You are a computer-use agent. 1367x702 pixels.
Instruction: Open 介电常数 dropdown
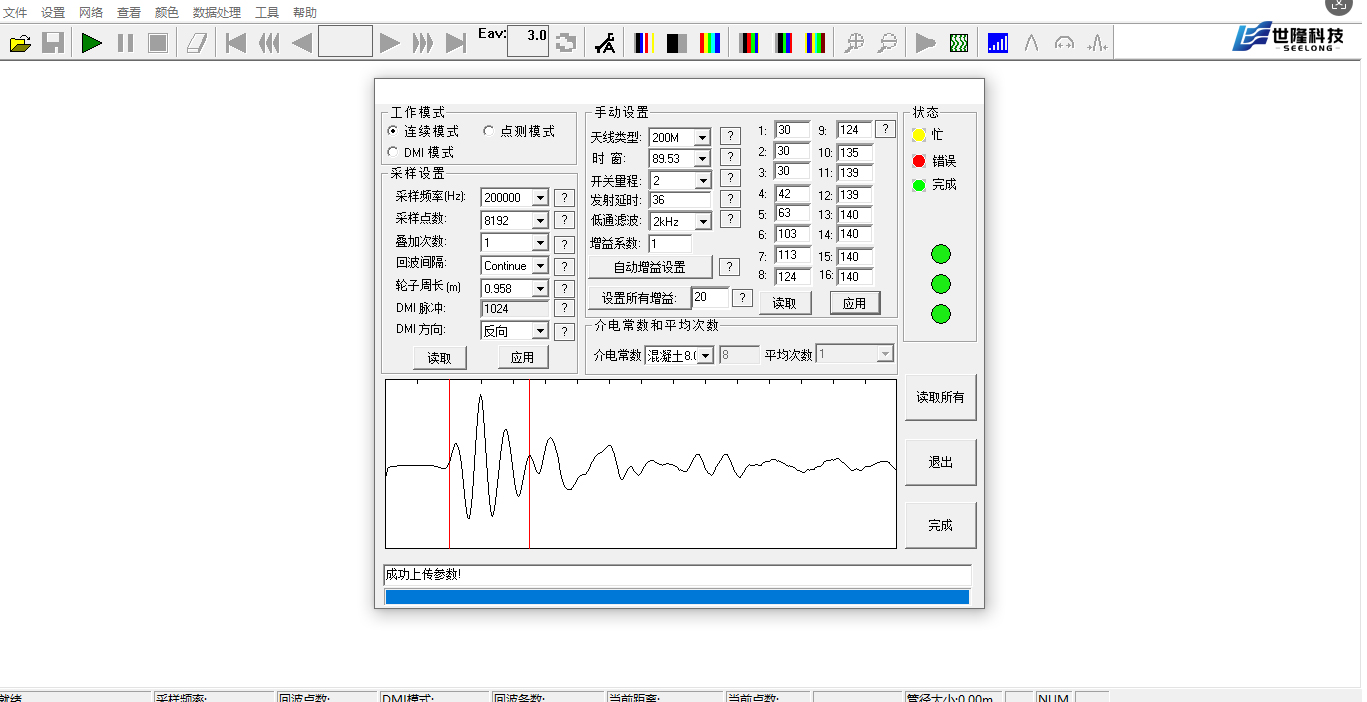tap(705, 355)
